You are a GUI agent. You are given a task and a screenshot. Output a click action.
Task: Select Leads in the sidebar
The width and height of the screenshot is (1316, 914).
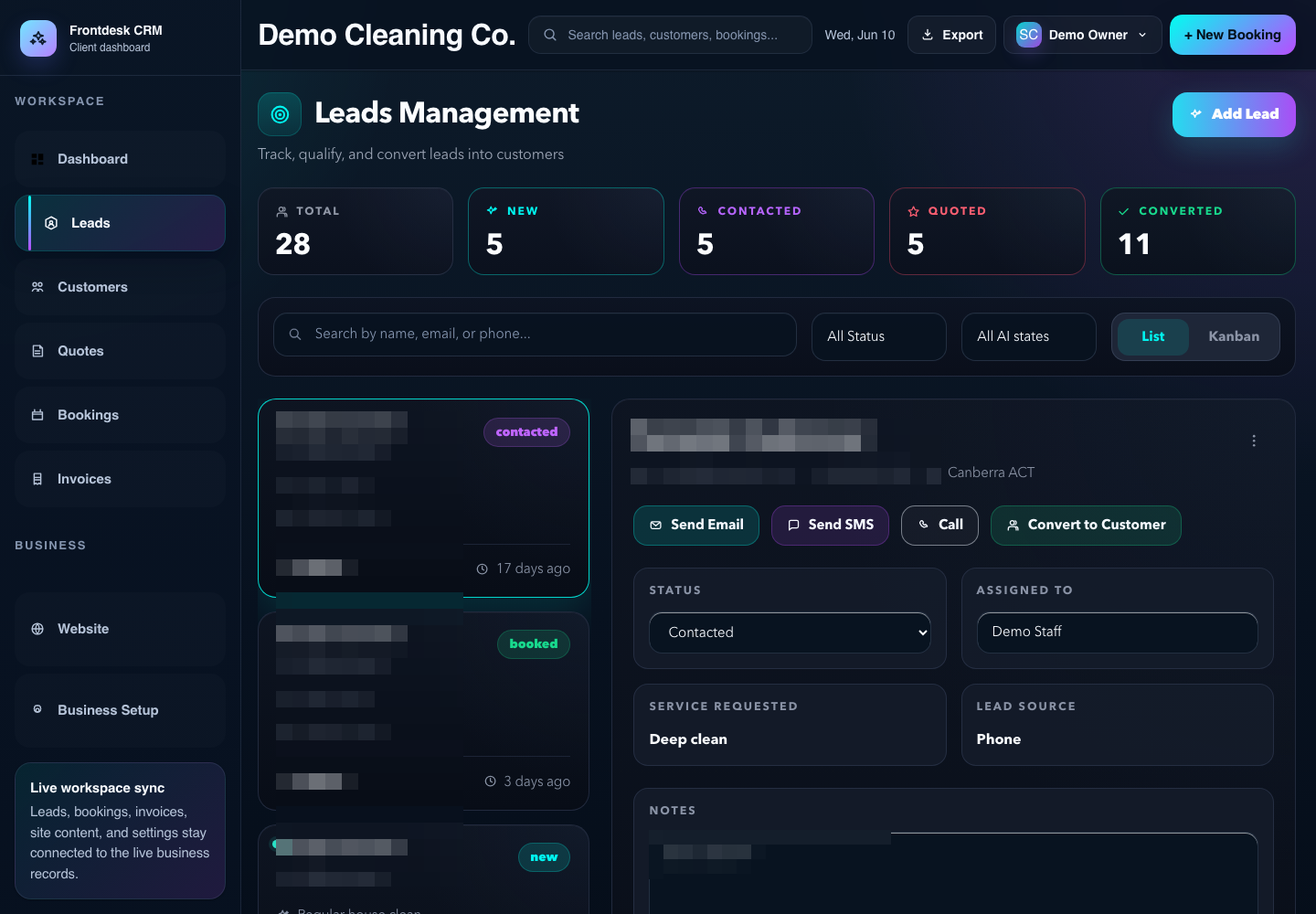point(120,223)
